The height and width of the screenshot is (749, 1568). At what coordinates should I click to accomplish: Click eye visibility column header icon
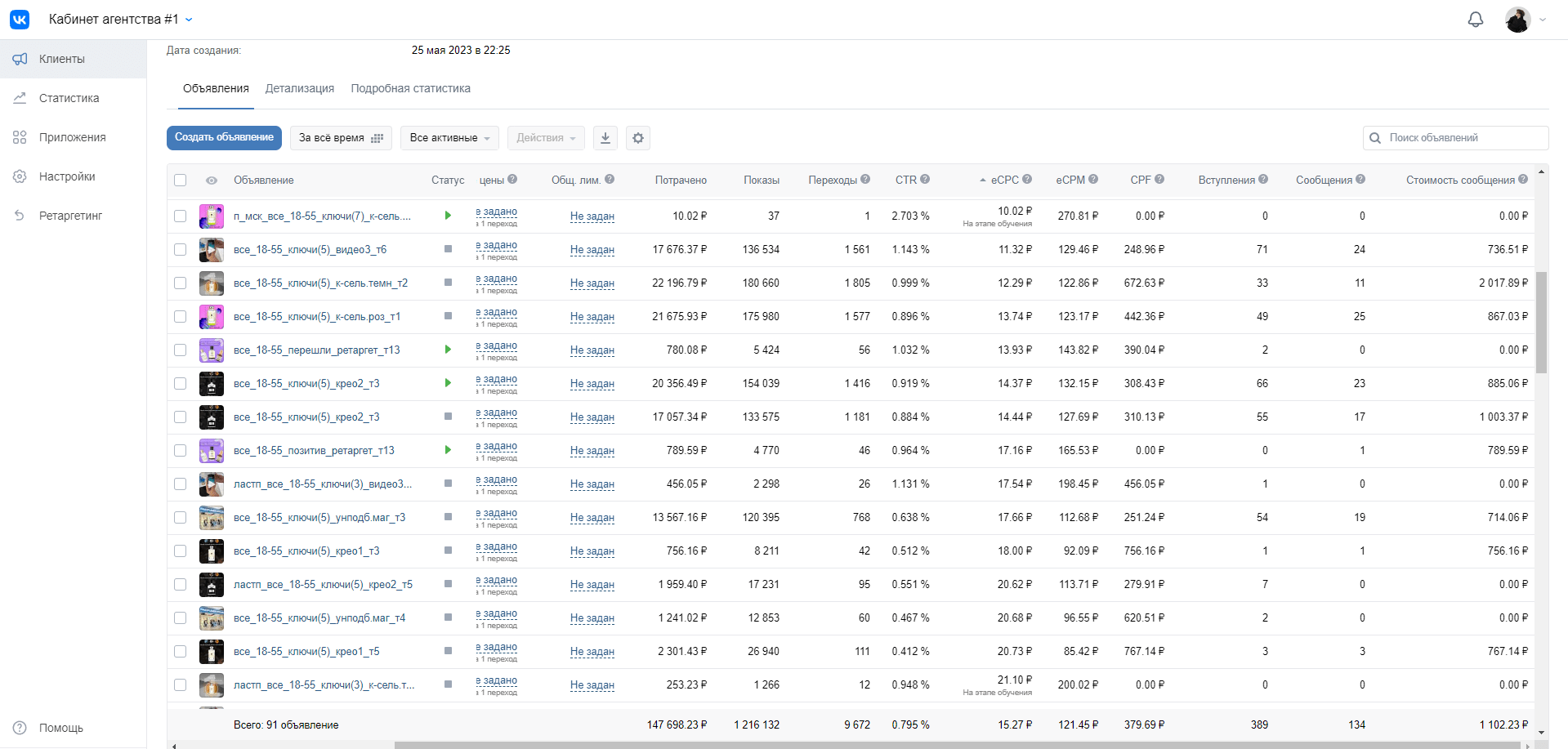click(212, 181)
